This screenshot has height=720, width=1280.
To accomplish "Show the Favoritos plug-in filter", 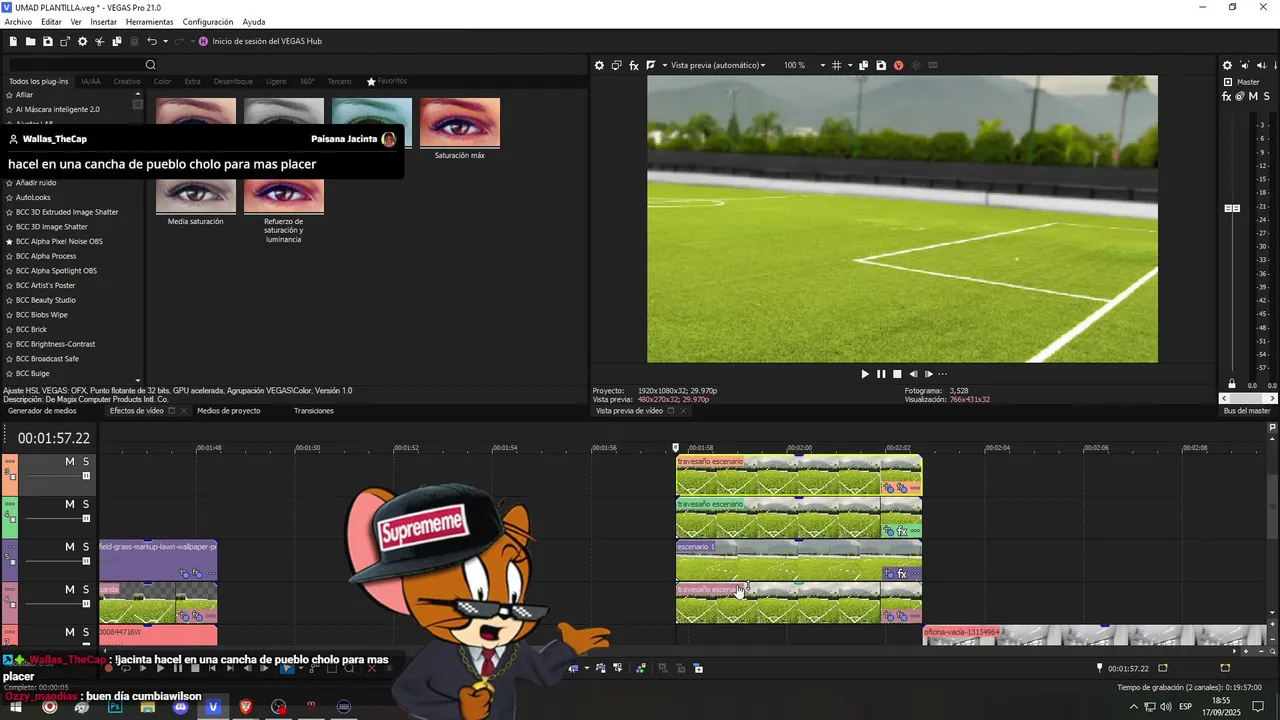I will tap(387, 81).
